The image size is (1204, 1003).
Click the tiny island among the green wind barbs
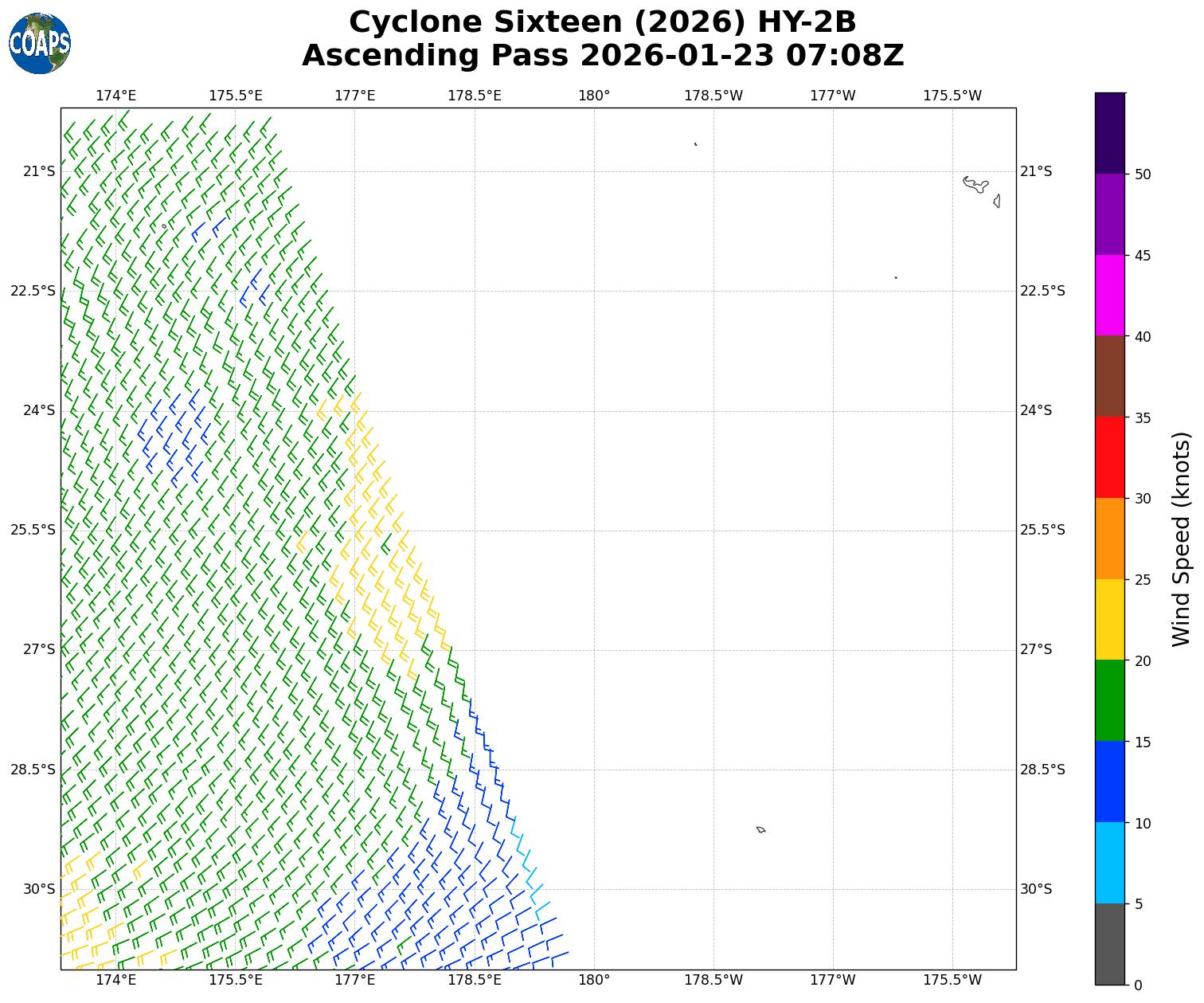pyautogui.click(x=164, y=225)
